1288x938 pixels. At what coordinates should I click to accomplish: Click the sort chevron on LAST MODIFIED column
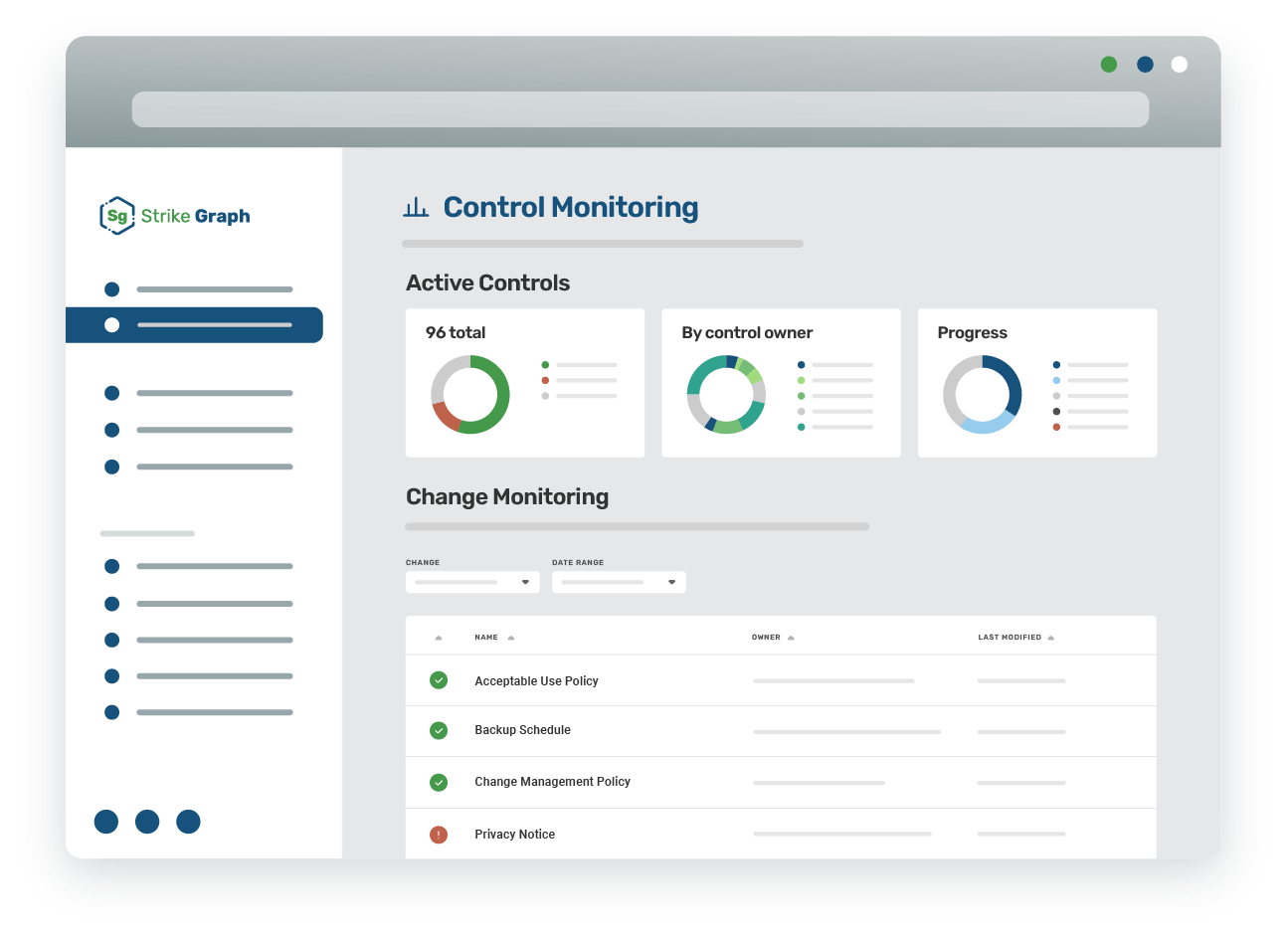(x=1050, y=636)
